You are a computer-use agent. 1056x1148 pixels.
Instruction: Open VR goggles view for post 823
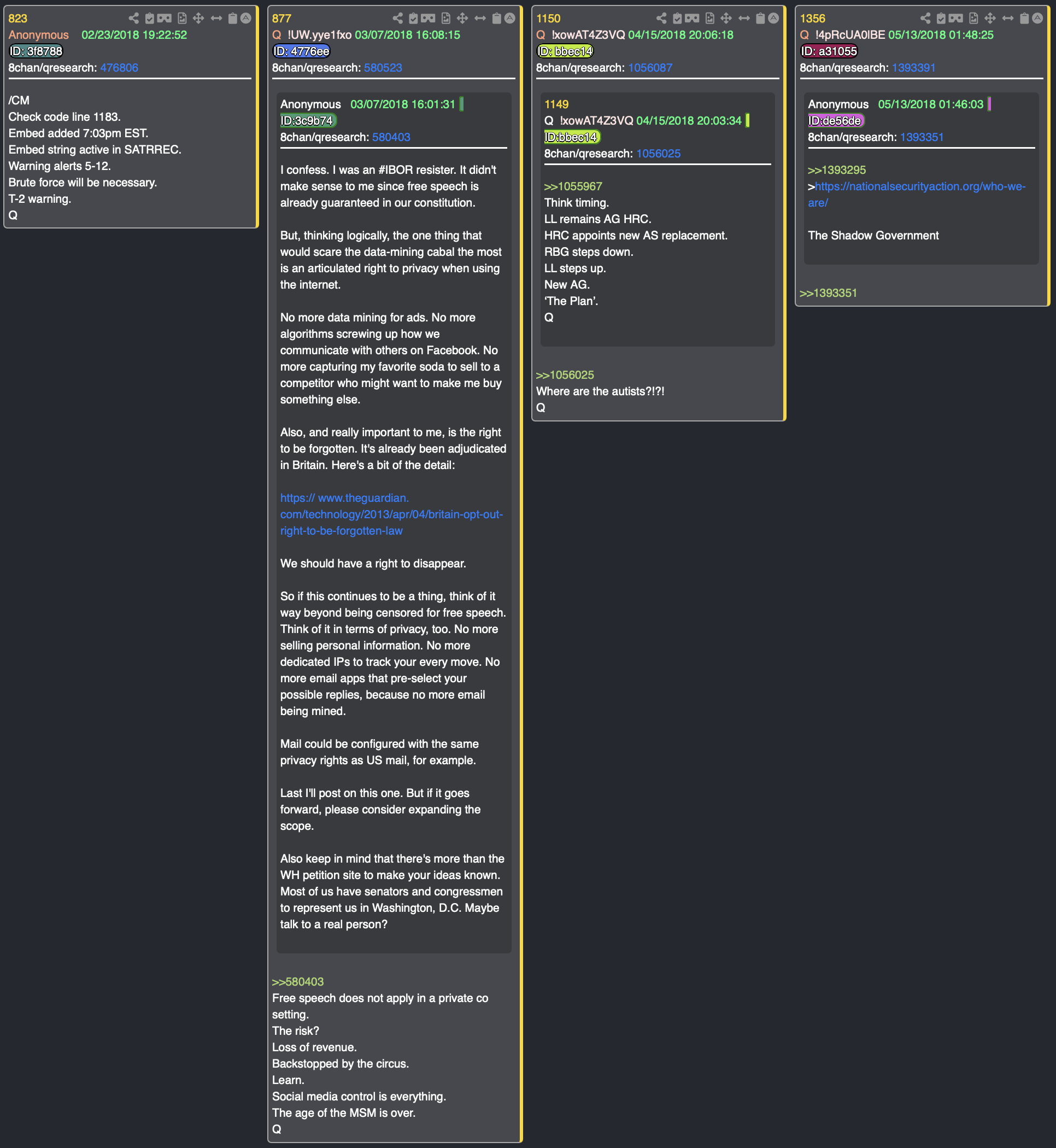pos(164,18)
